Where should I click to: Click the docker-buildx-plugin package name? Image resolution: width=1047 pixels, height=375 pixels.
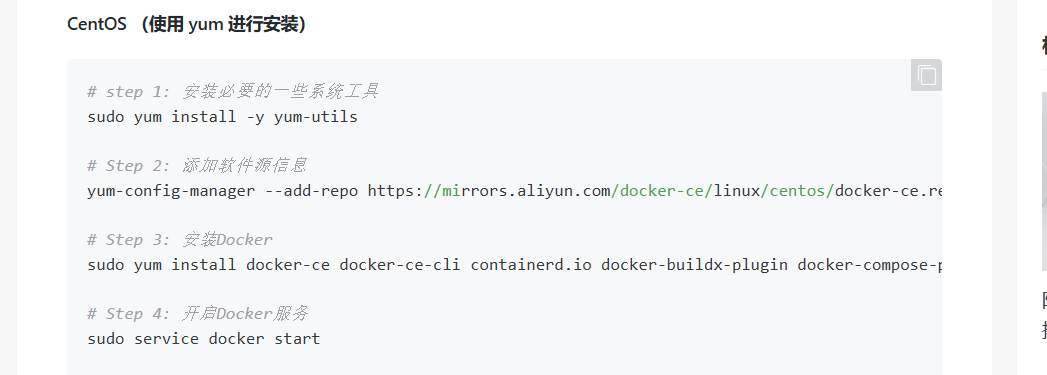pyautogui.click(x=694, y=265)
